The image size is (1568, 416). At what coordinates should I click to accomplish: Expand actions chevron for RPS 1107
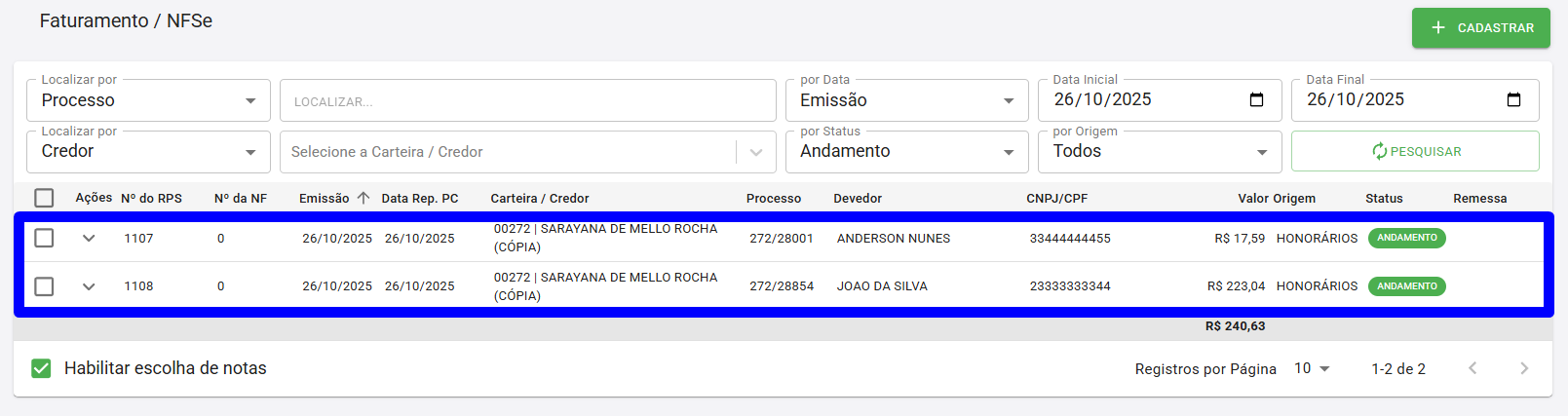(89, 238)
